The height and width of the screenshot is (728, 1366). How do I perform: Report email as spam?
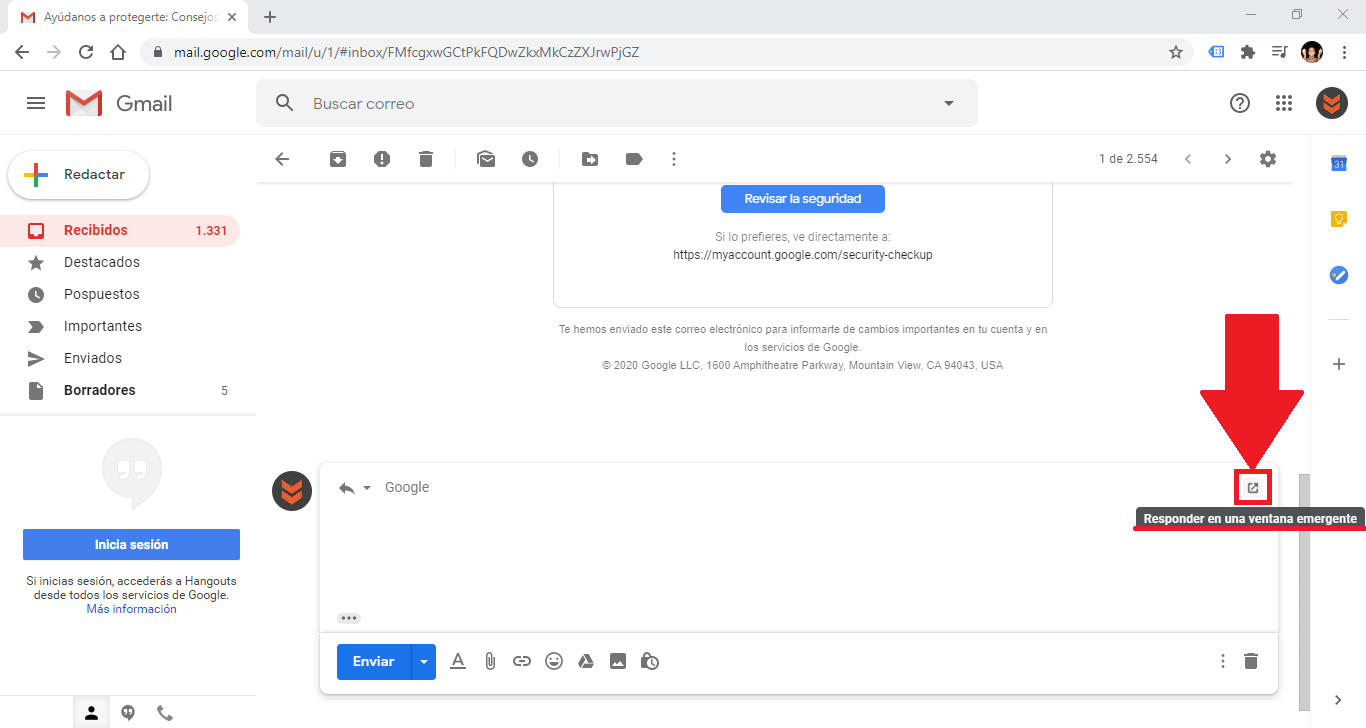pos(382,159)
